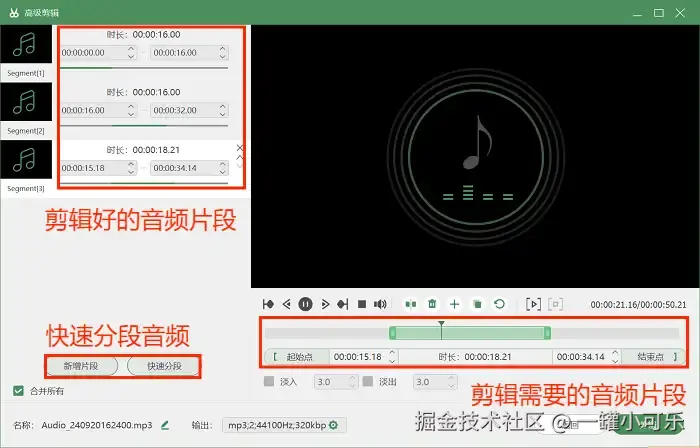Increase Segment[2] start time 00:00:16.00
The width and height of the screenshot is (700, 448).
tap(131, 106)
